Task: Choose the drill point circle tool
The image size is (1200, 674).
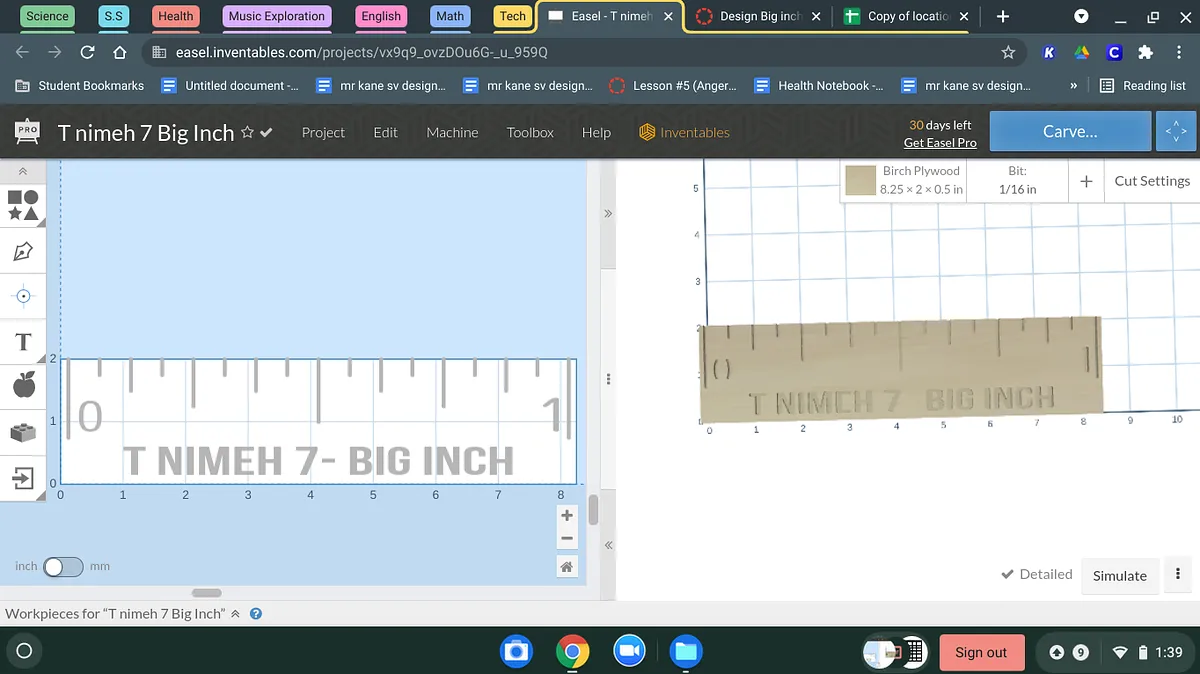Action: pyautogui.click(x=23, y=296)
